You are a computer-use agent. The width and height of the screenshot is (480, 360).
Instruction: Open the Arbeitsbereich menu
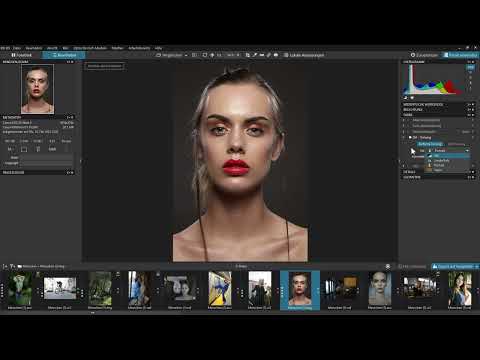tap(139, 48)
